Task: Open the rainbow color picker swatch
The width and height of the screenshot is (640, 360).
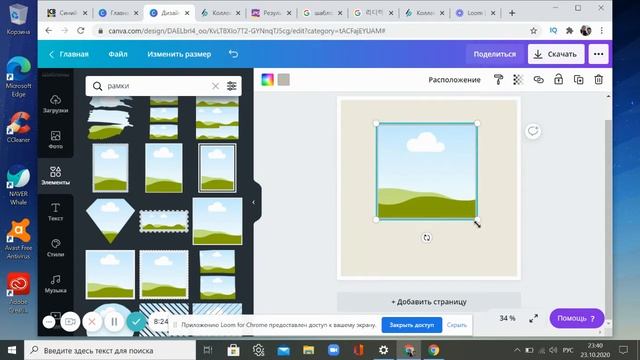Action: (x=267, y=80)
